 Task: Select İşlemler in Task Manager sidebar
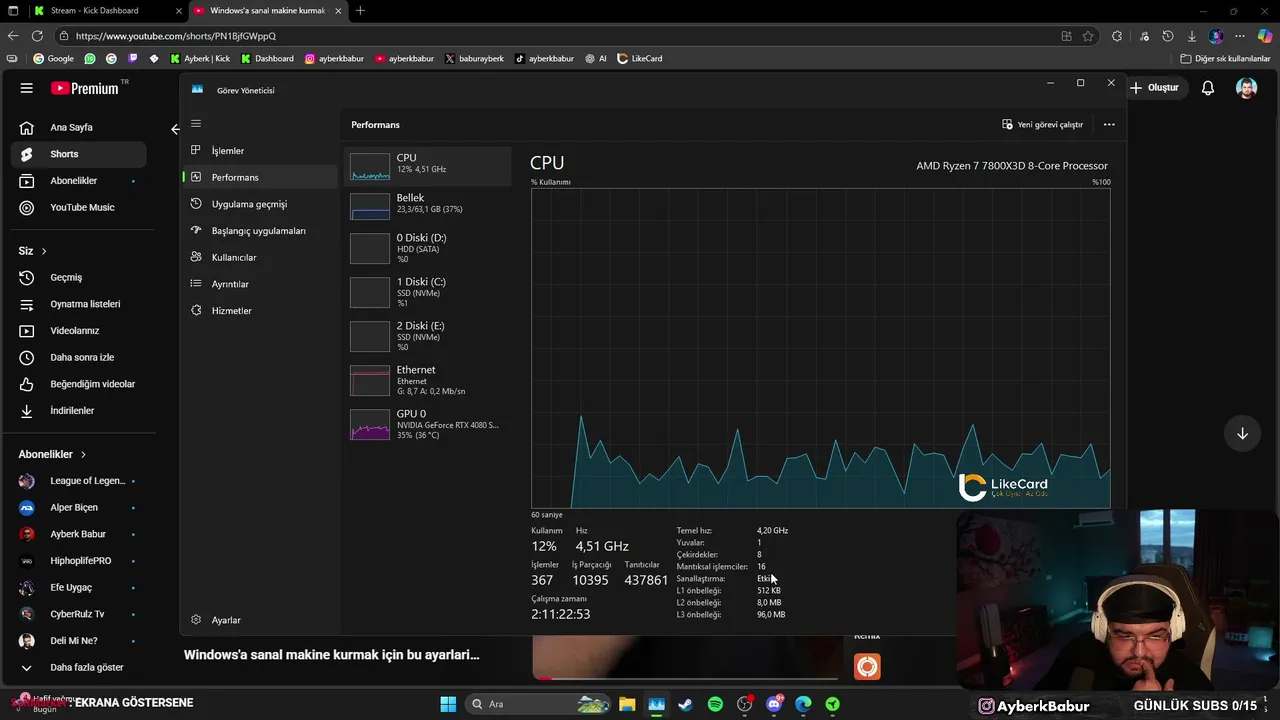[260, 151]
